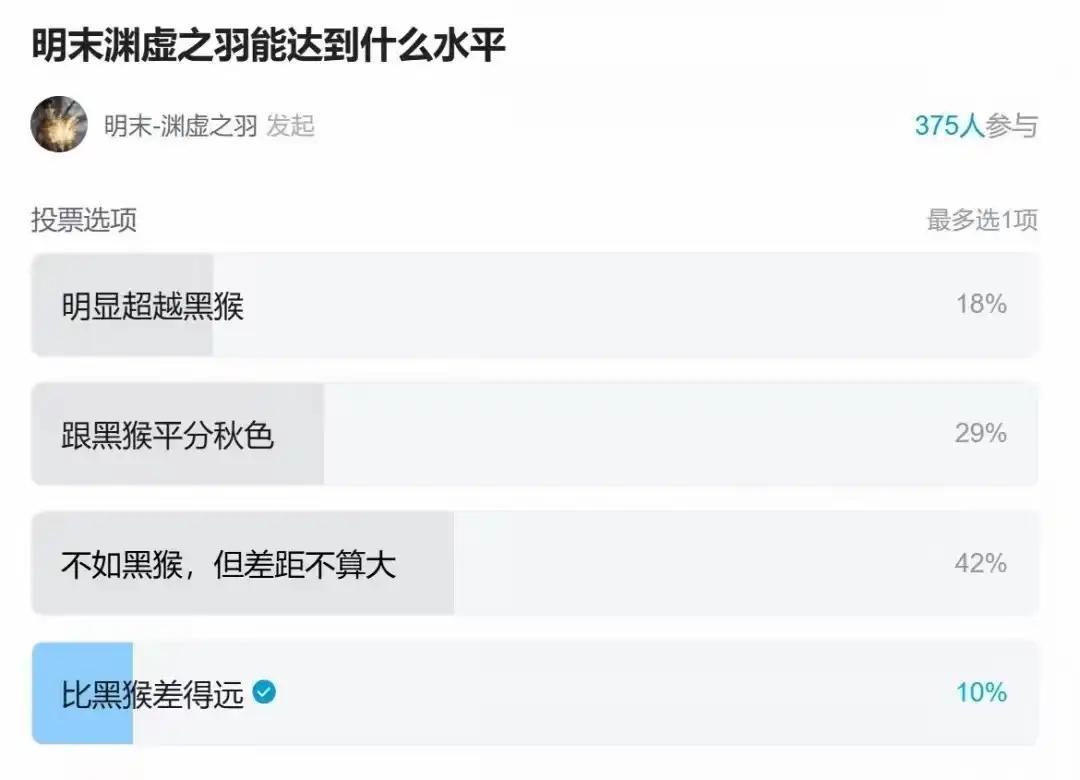Click the 18% result percentage
The width and height of the screenshot is (1080, 780).
click(x=980, y=304)
